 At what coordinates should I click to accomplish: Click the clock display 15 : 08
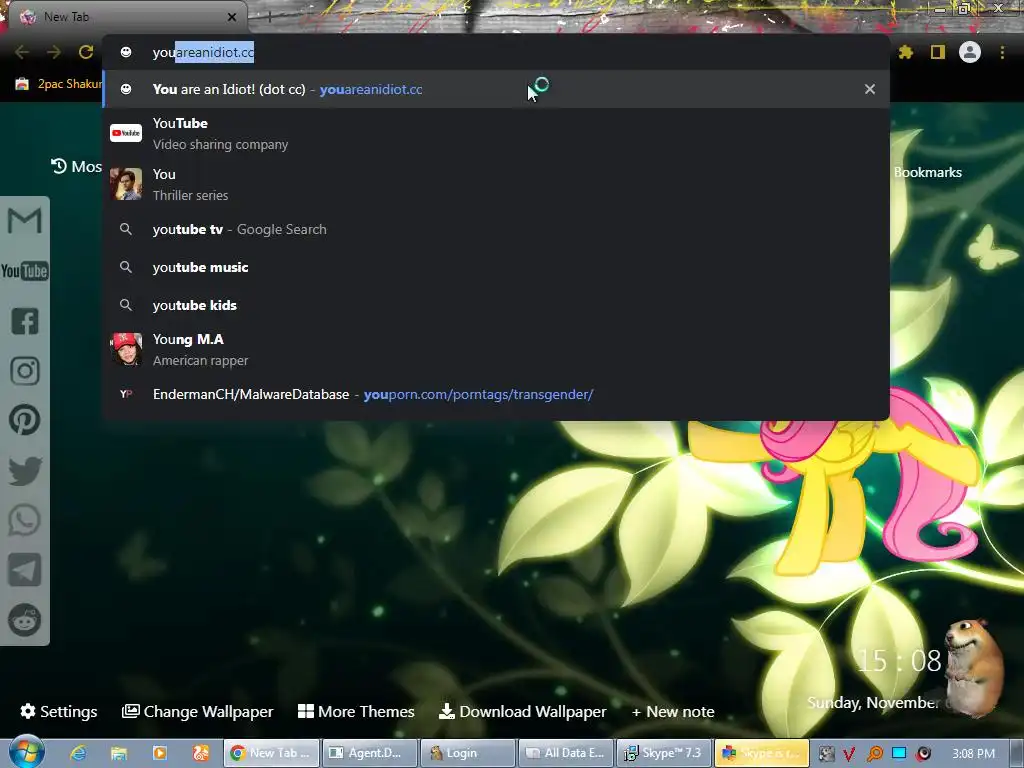899,661
